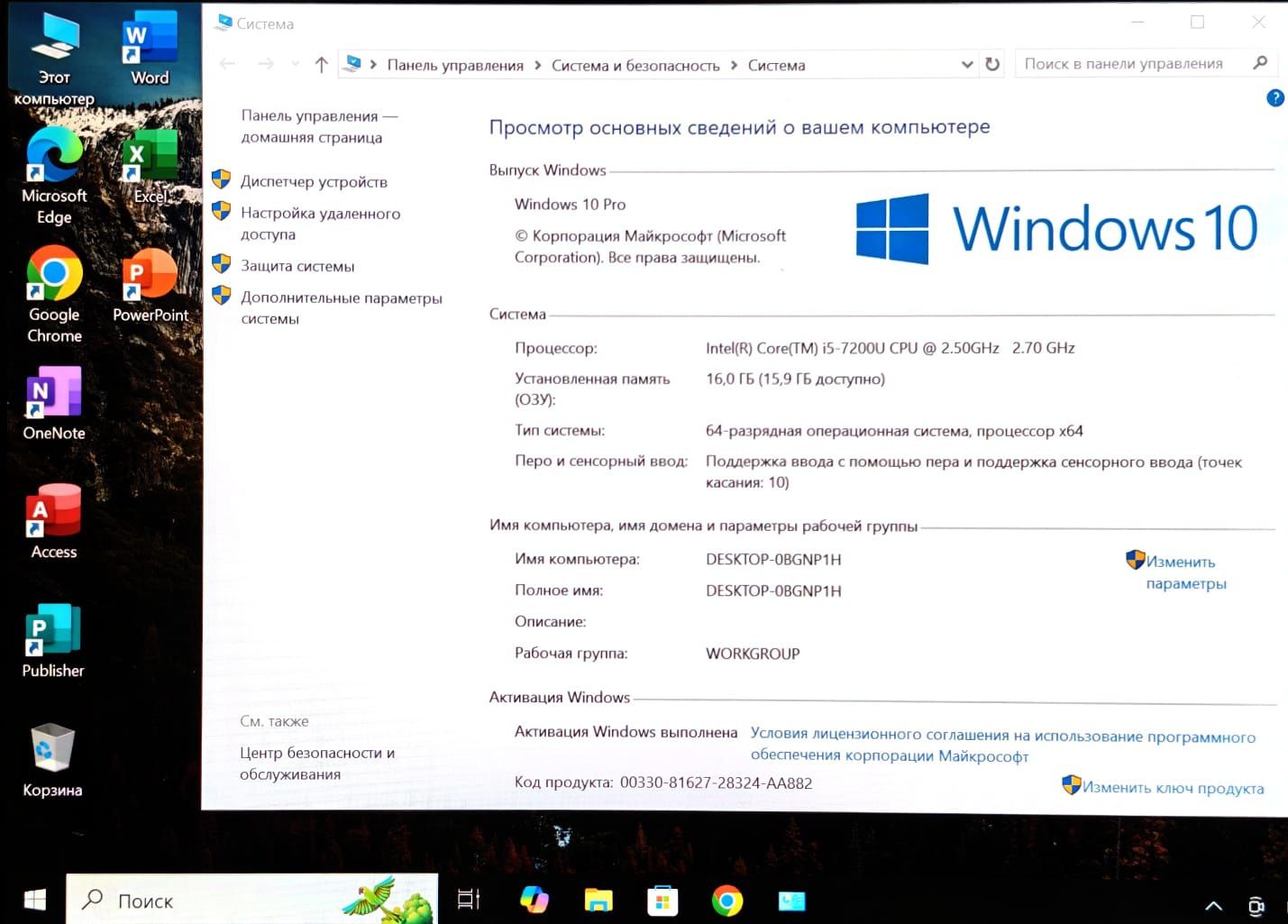Open Copilot from the taskbar

click(534, 900)
